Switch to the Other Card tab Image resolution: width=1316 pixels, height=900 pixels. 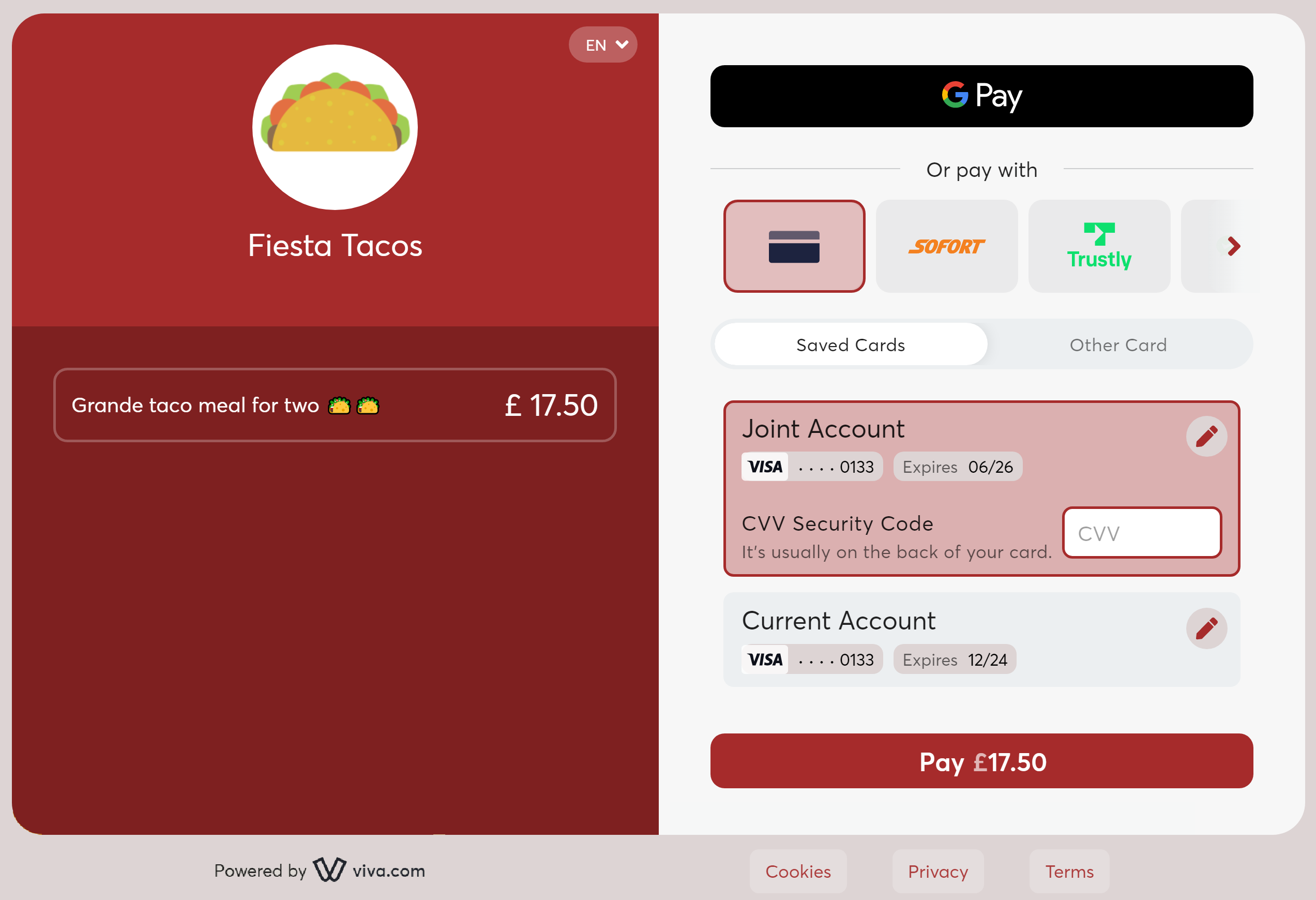[1118, 345]
